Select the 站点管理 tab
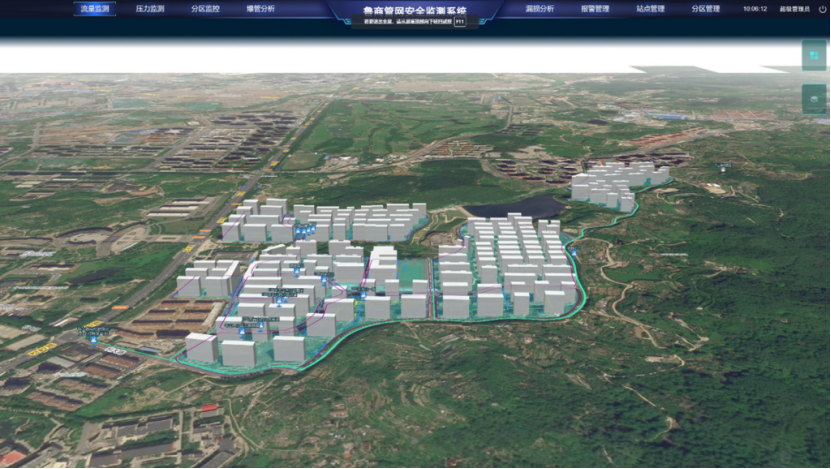 point(650,8)
